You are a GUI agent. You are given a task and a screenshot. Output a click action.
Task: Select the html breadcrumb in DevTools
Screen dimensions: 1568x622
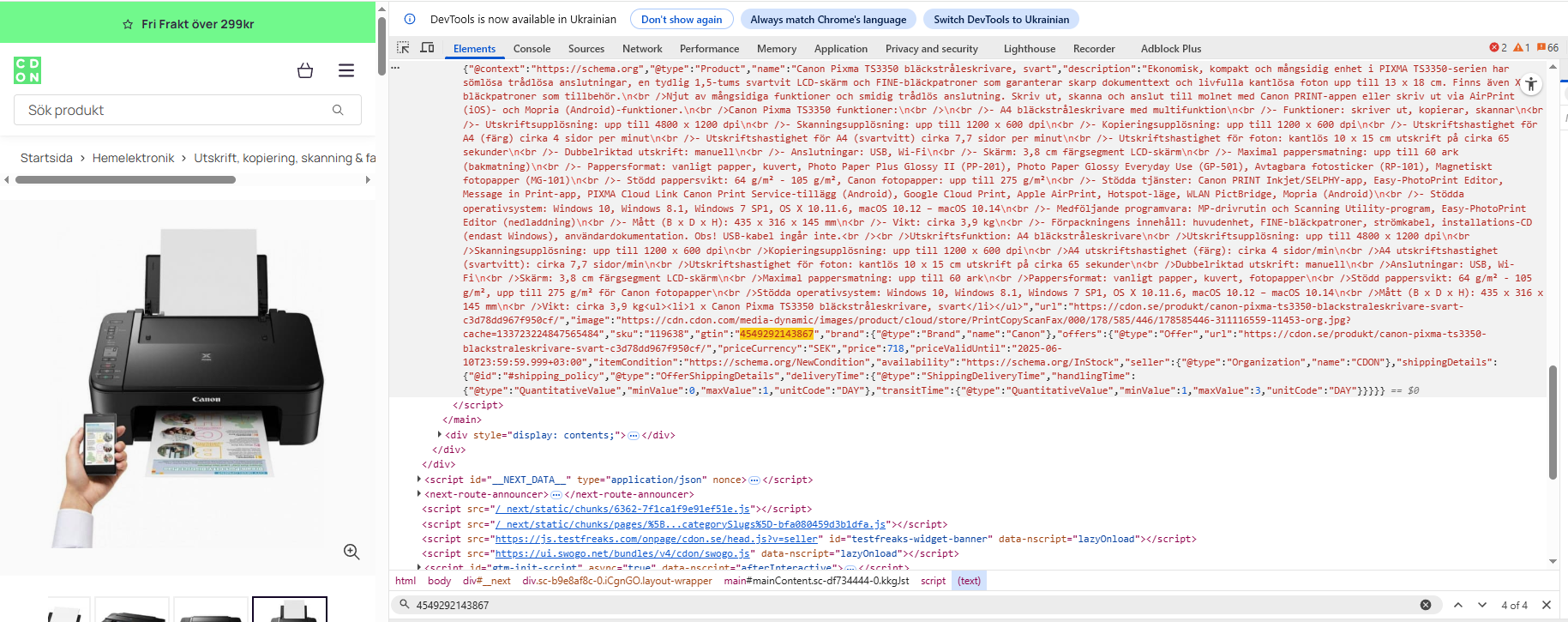tap(406, 581)
